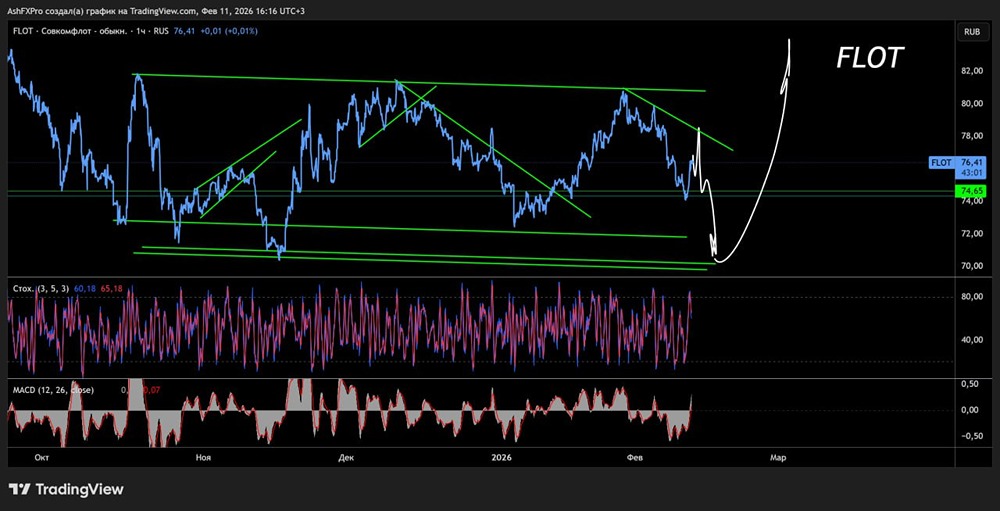Image resolution: width=1000 pixels, height=511 pixels.
Task: Click 80,00 on the main price scale
Action: pyautogui.click(x=972, y=103)
